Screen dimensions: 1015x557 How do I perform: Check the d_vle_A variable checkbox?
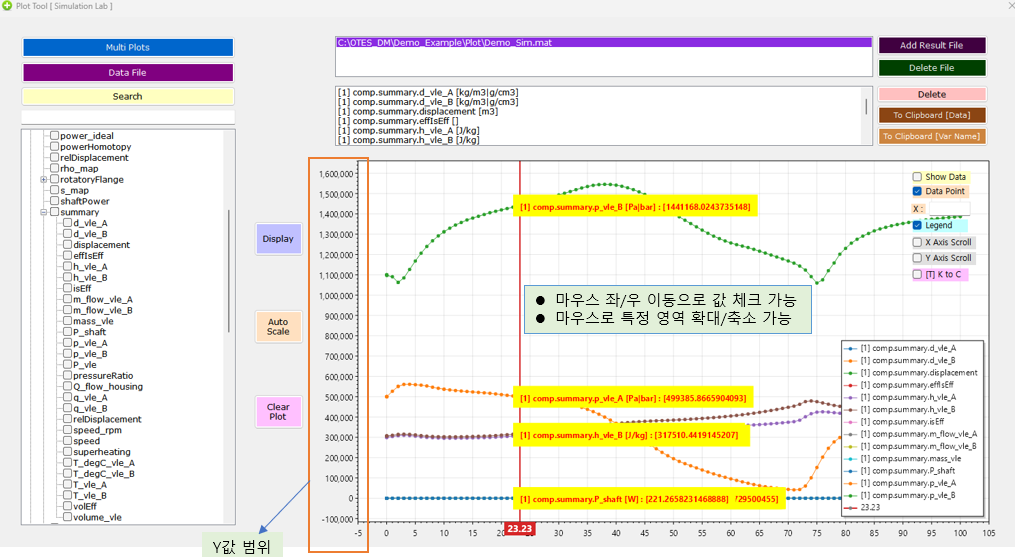(67, 223)
